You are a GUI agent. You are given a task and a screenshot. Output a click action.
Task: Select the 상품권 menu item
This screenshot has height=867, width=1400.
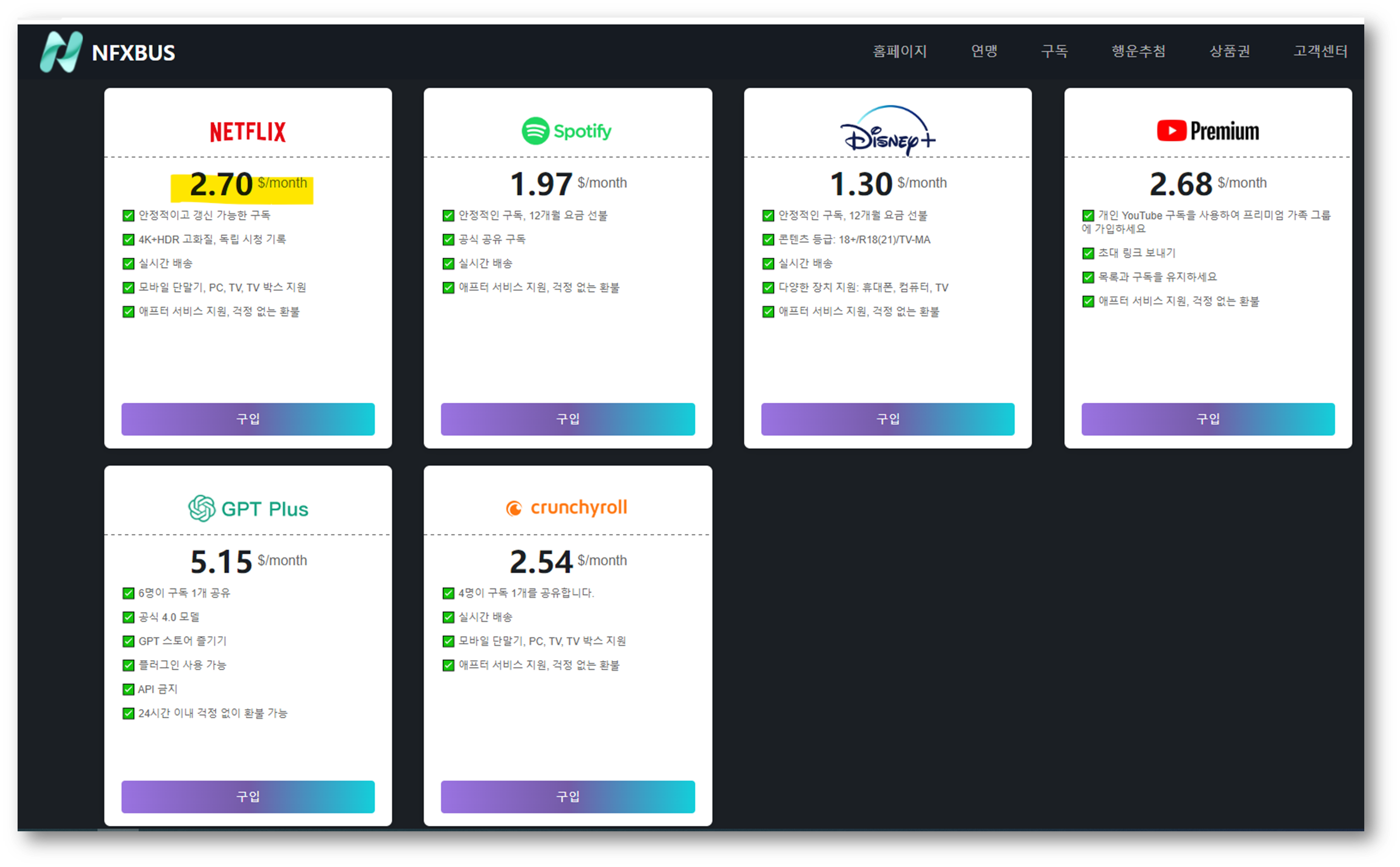tap(1230, 52)
